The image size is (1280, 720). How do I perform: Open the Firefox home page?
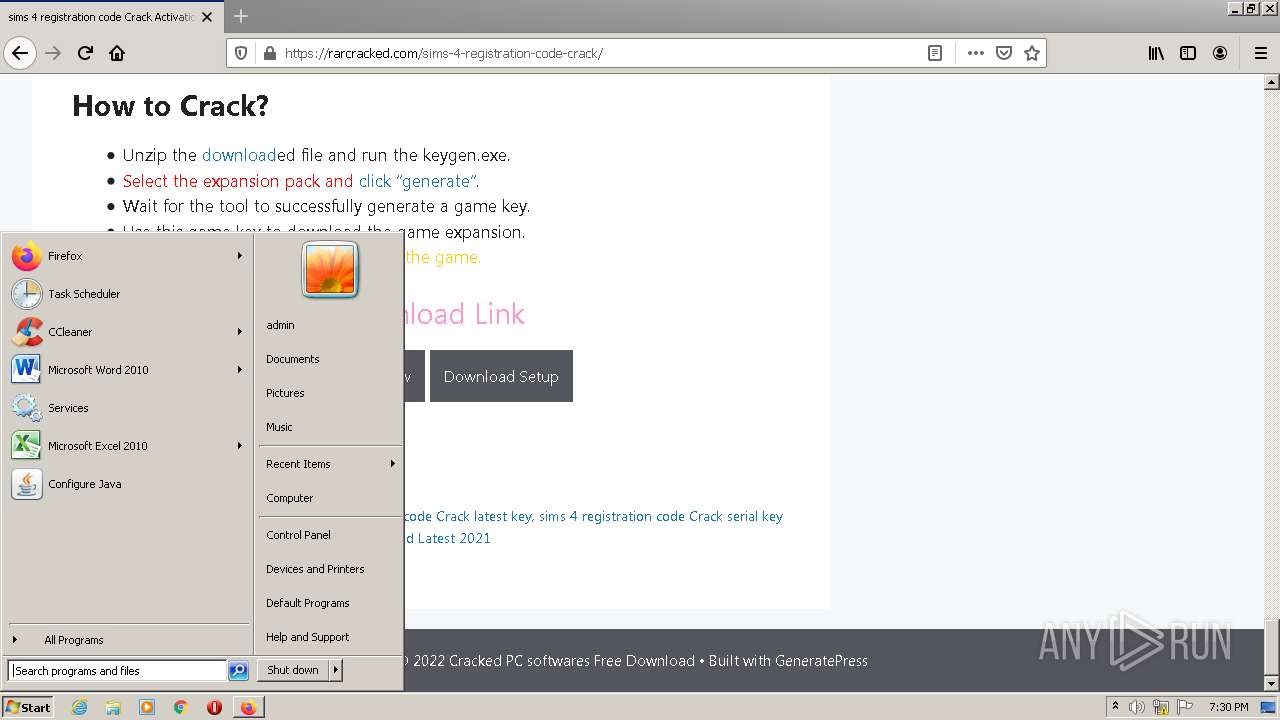point(117,53)
